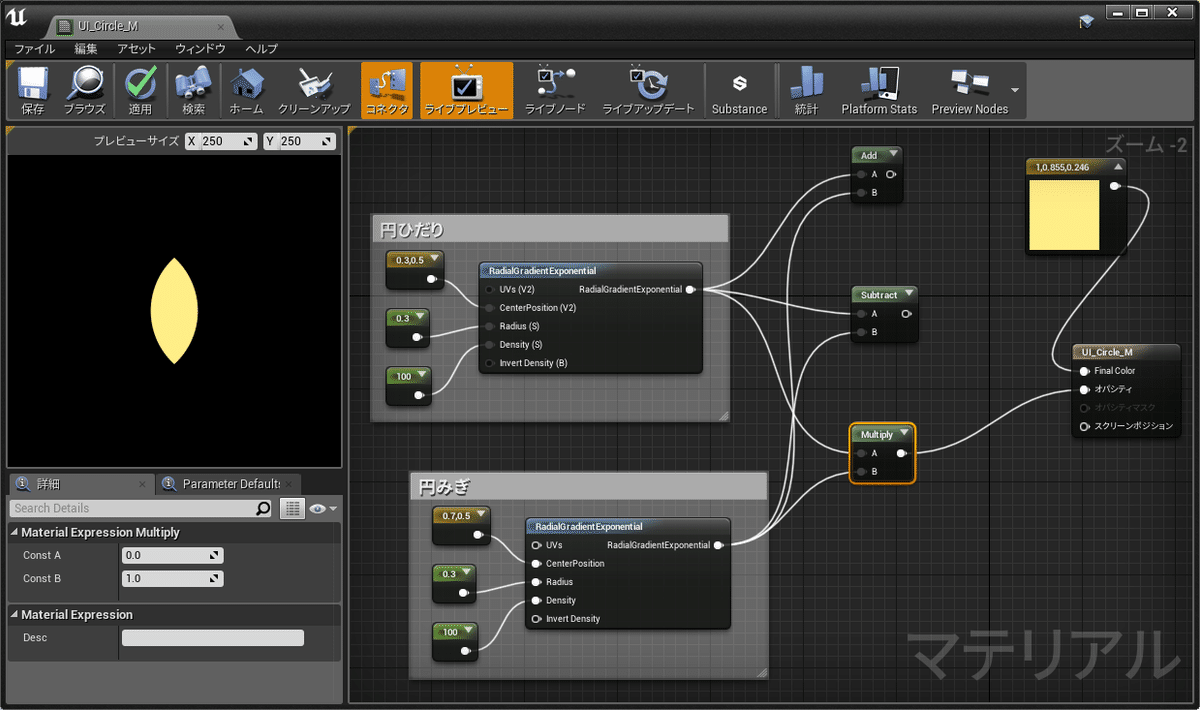
Task: Click the magnifier icon in the details search box
Action: (x=263, y=508)
